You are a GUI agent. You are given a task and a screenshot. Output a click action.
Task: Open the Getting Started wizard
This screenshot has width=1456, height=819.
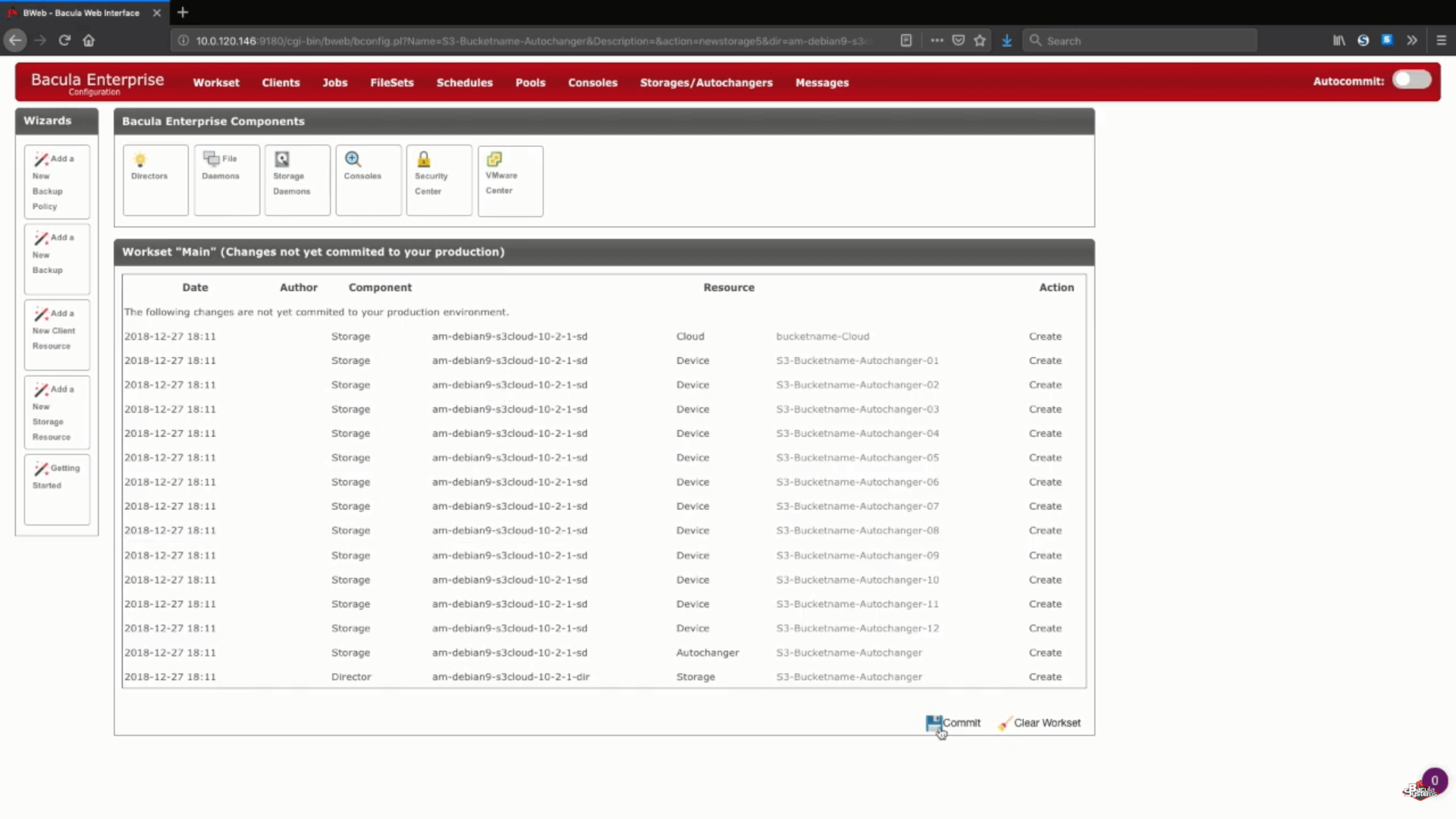click(x=57, y=489)
